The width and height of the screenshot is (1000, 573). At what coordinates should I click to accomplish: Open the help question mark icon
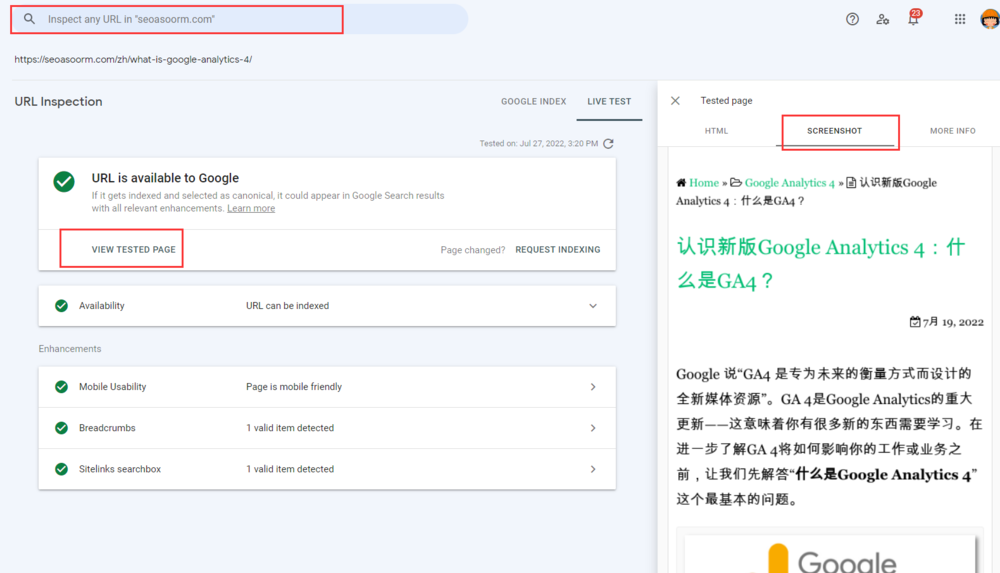(x=852, y=19)
